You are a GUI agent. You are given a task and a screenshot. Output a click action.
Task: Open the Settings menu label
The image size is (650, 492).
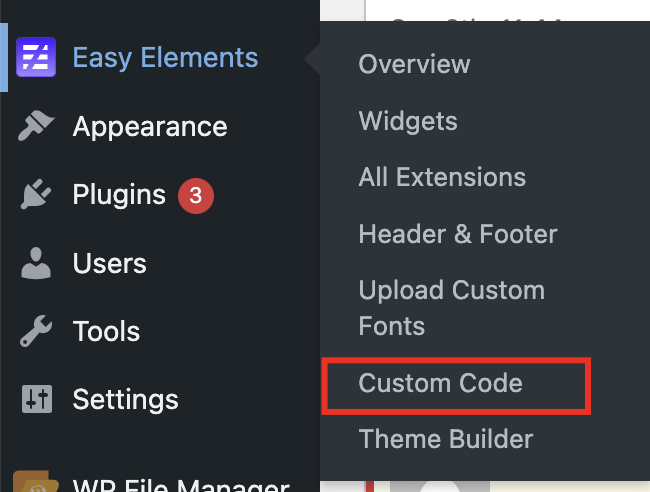pos(126,400)
